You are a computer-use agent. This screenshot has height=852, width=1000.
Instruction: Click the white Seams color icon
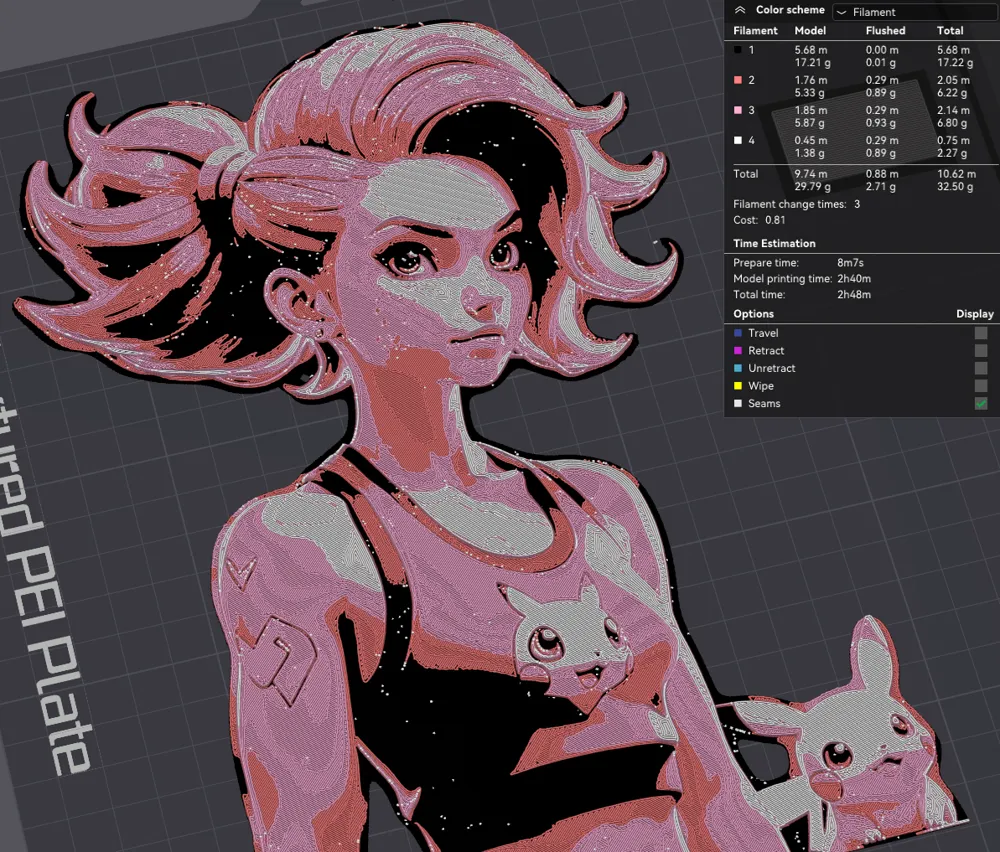point(738,403)
